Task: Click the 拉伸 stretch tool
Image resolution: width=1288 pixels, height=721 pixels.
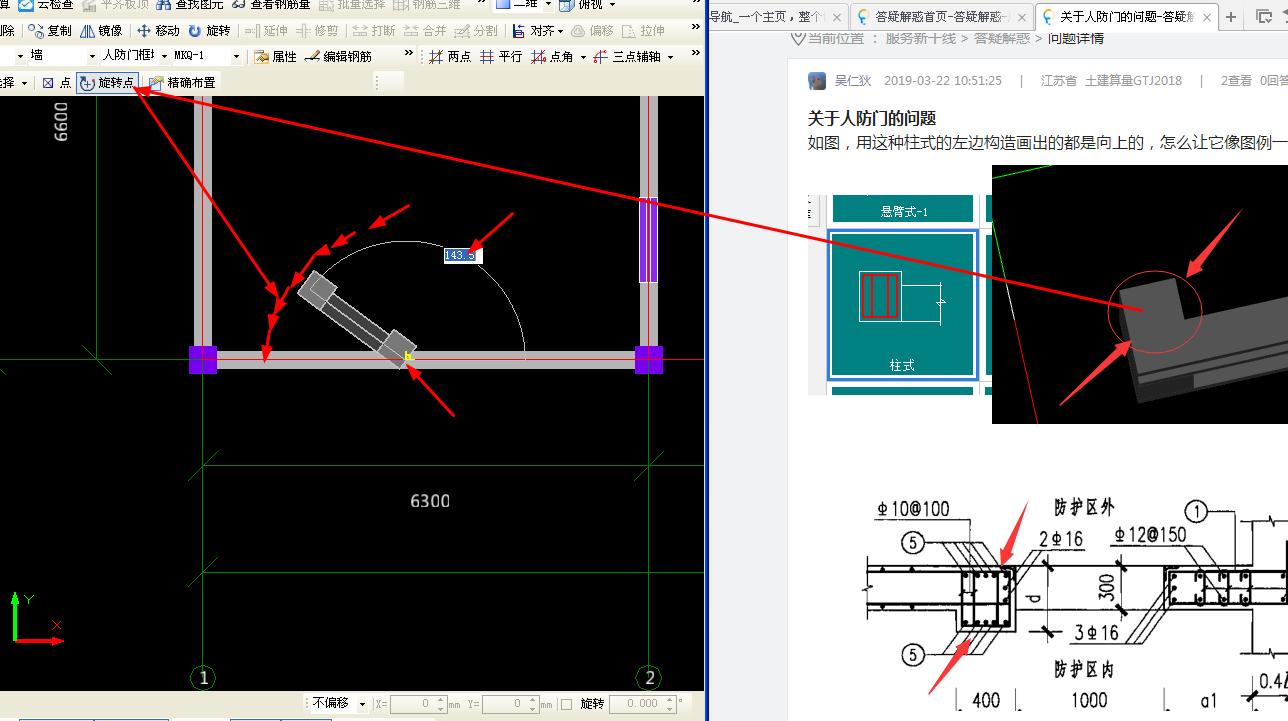Action: 644,31
